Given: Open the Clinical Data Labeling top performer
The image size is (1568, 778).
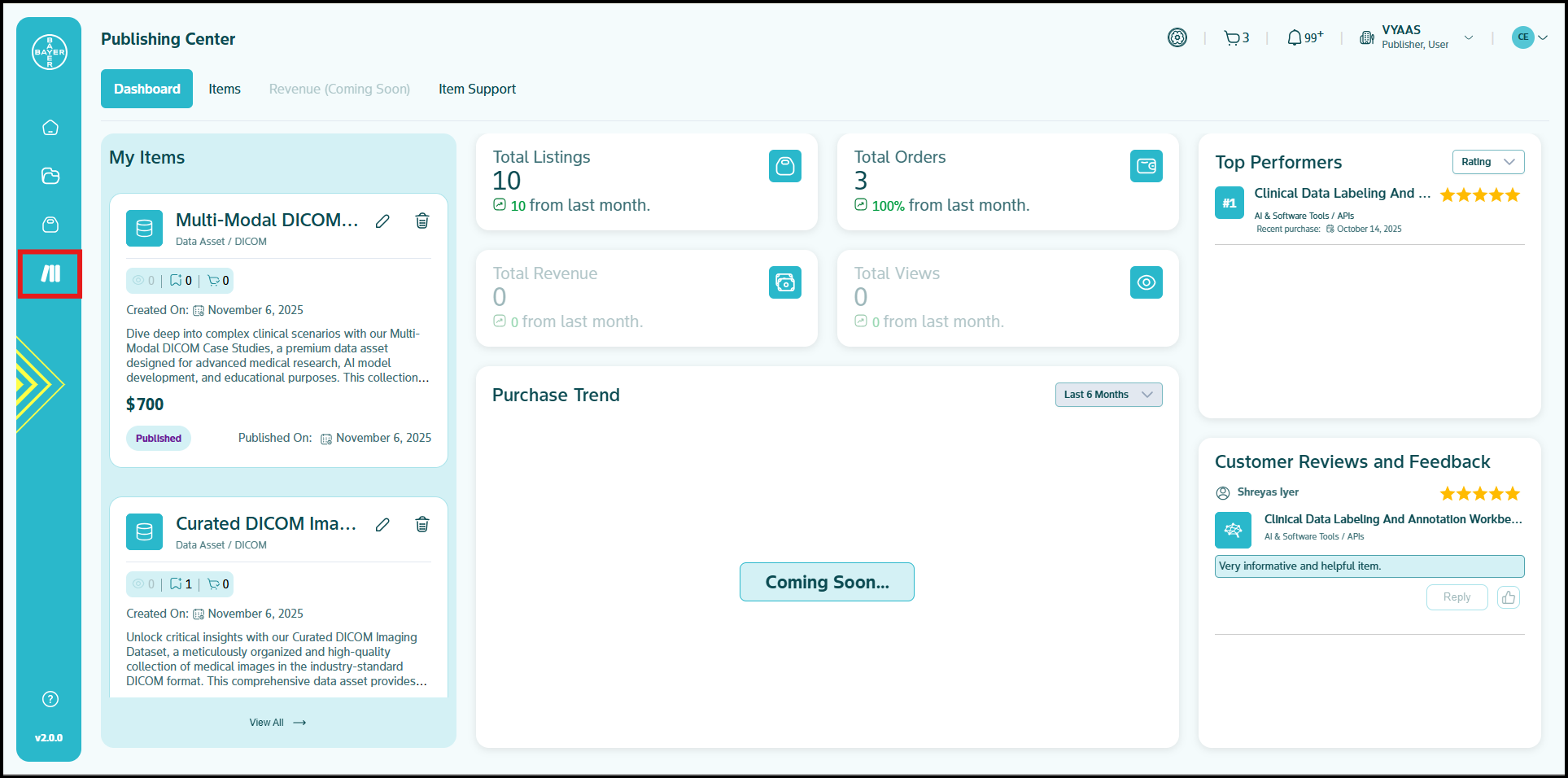Looking at the screenshot, I should (x=1342, y=194).
